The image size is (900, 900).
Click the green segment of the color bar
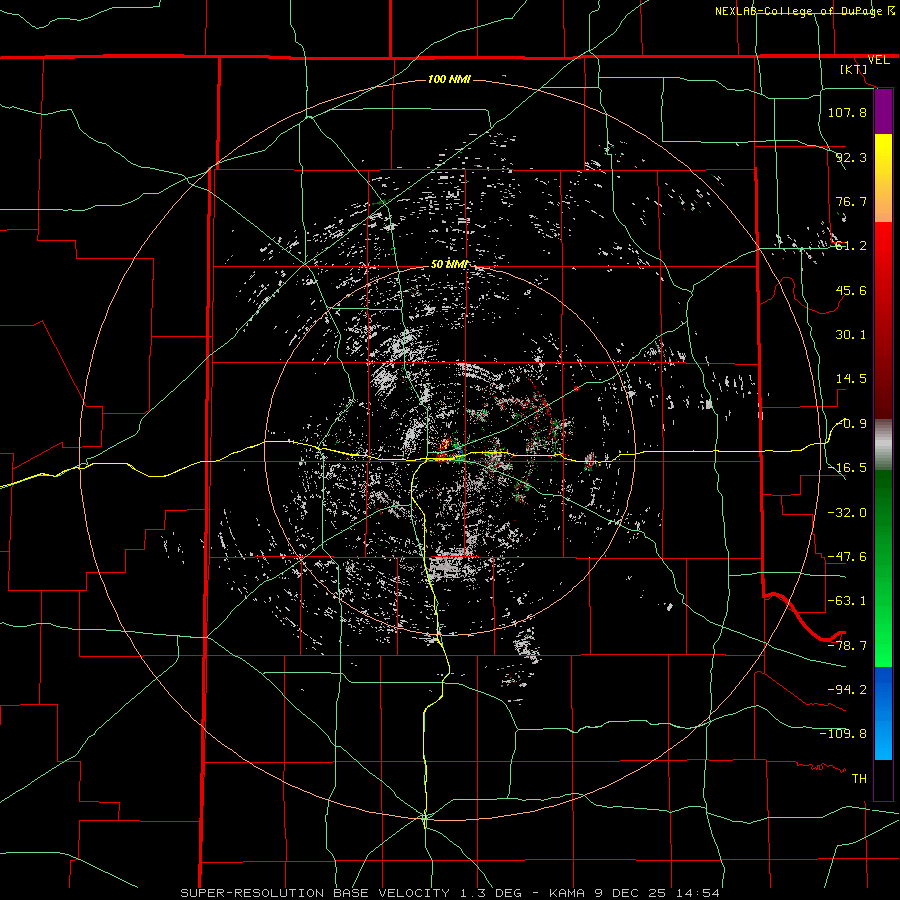[x=883, y=568]
